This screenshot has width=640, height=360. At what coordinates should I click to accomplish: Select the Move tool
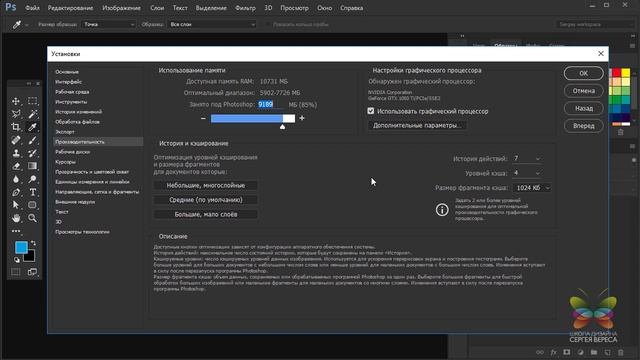pos(16,101)
